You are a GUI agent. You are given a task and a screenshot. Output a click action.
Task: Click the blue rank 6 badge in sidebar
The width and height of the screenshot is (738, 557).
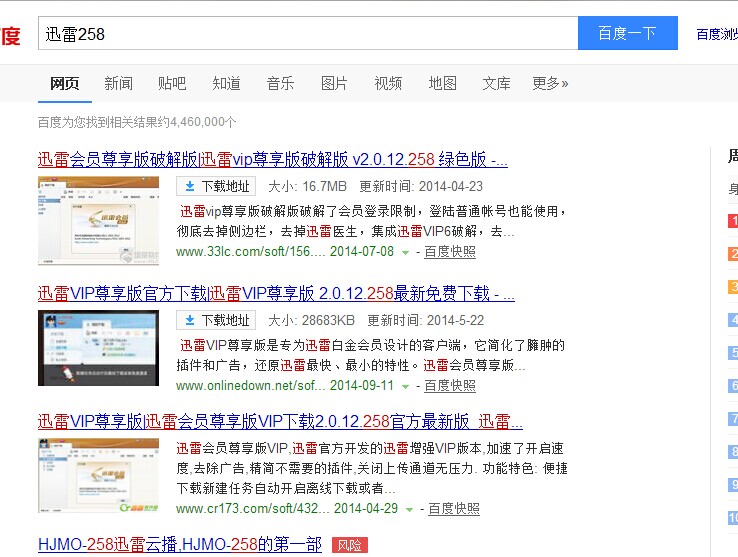[733, 386]
